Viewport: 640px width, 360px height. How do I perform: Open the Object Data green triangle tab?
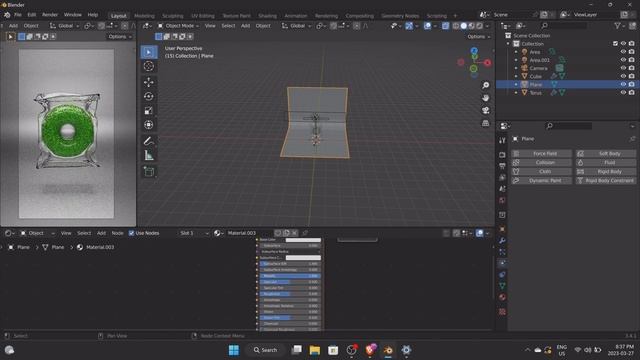tap(502, 286)
